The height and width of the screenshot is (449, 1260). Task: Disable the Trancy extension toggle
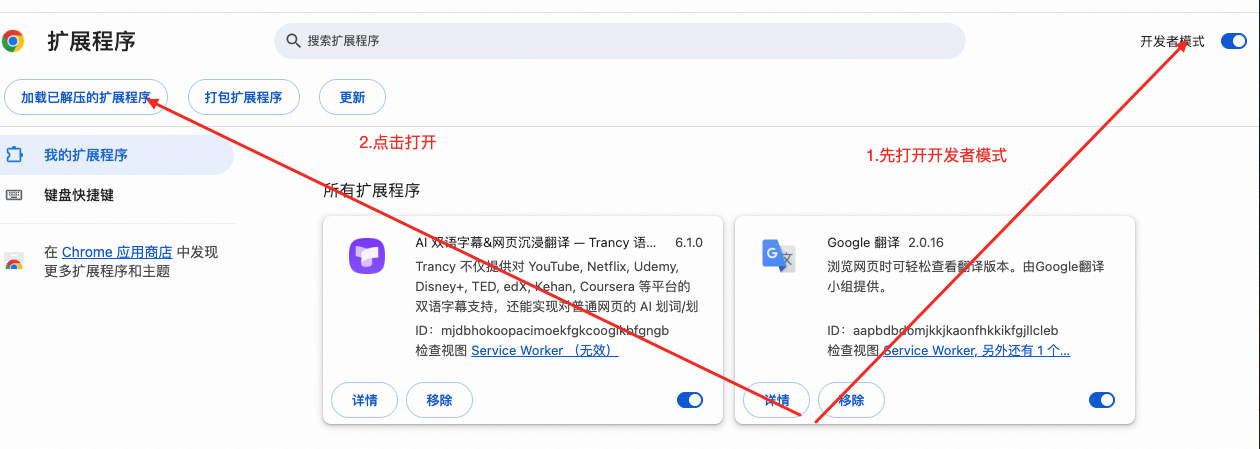point(690,400)
